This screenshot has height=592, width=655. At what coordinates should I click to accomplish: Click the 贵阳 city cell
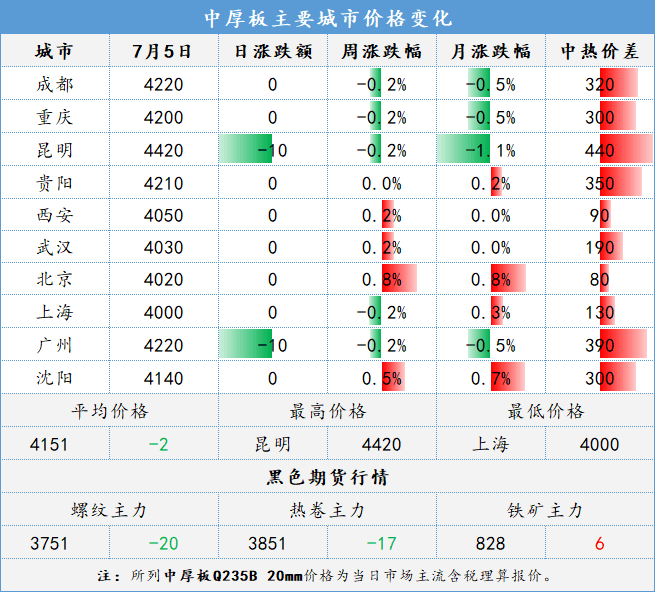tap(55, 183)
